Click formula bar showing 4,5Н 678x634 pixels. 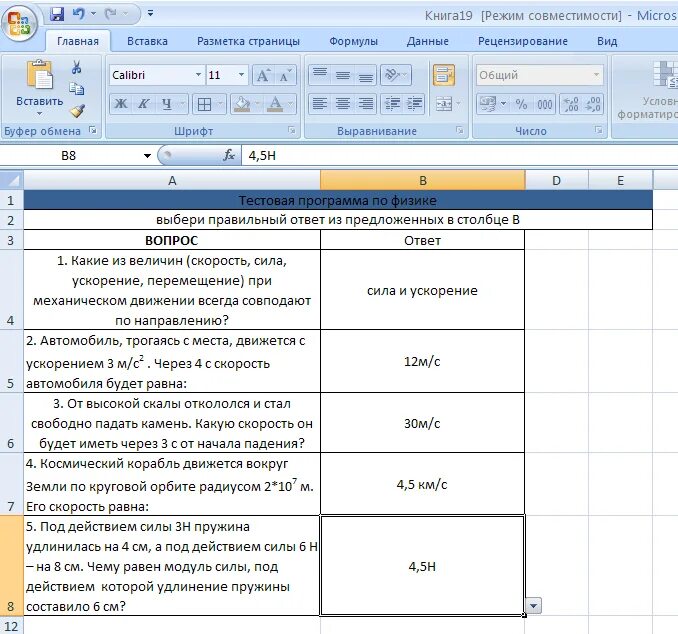coord(459,155)
